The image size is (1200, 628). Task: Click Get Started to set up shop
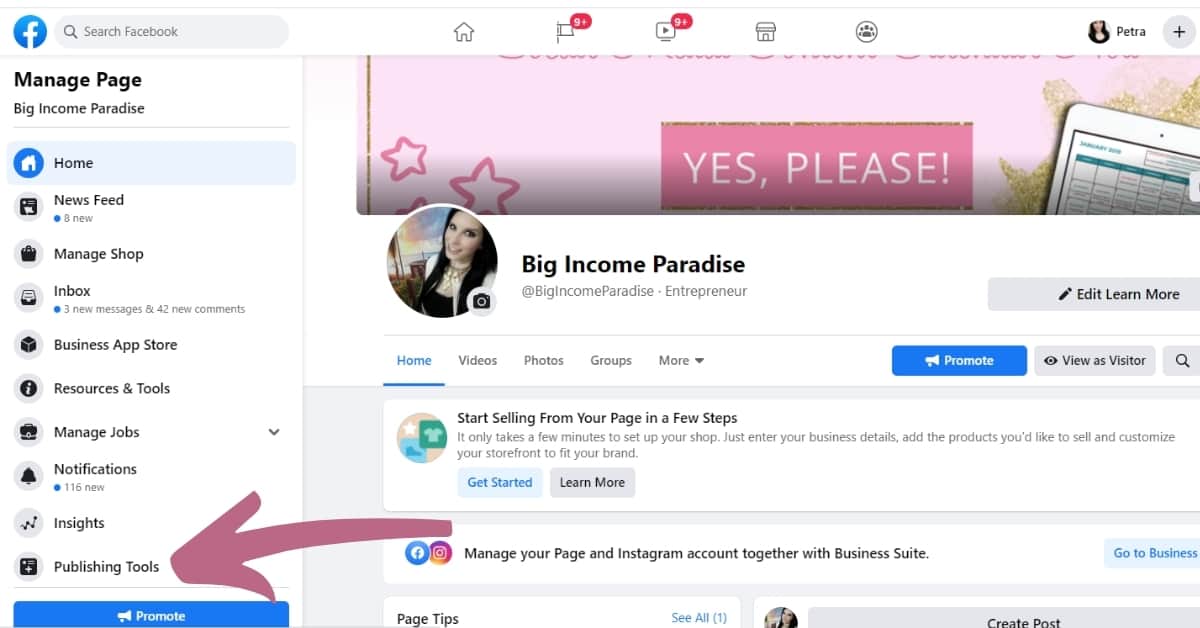click(499, 482)
